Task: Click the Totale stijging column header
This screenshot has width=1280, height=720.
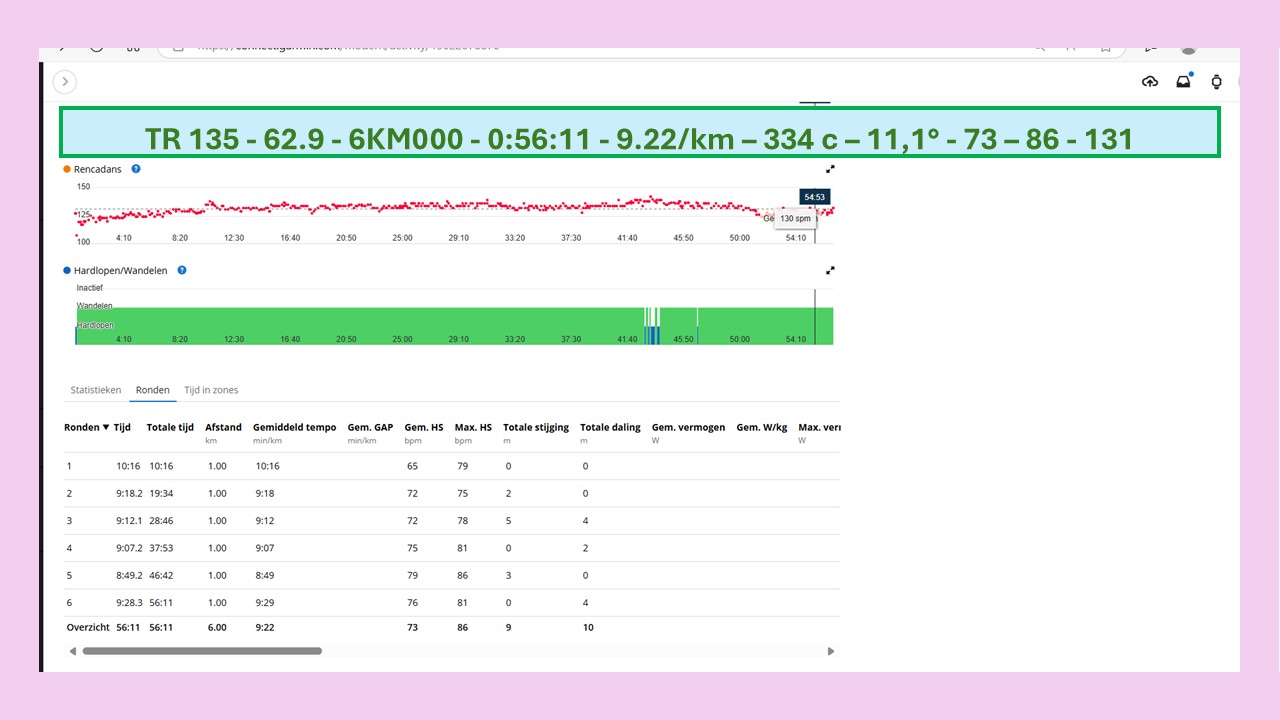Action: (536, 427)
